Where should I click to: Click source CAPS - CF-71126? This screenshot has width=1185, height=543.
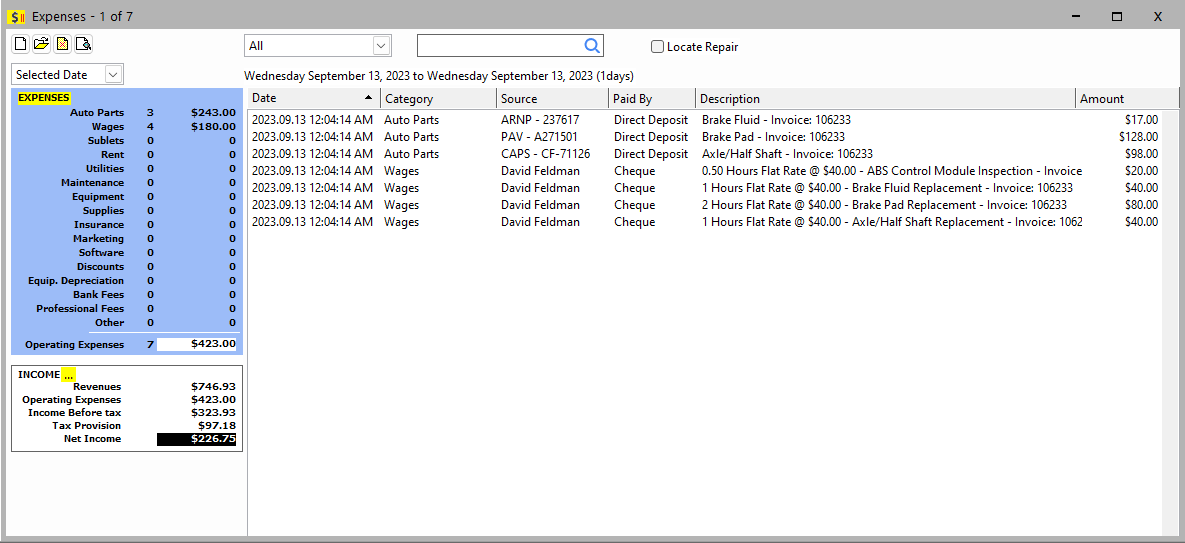545,153
